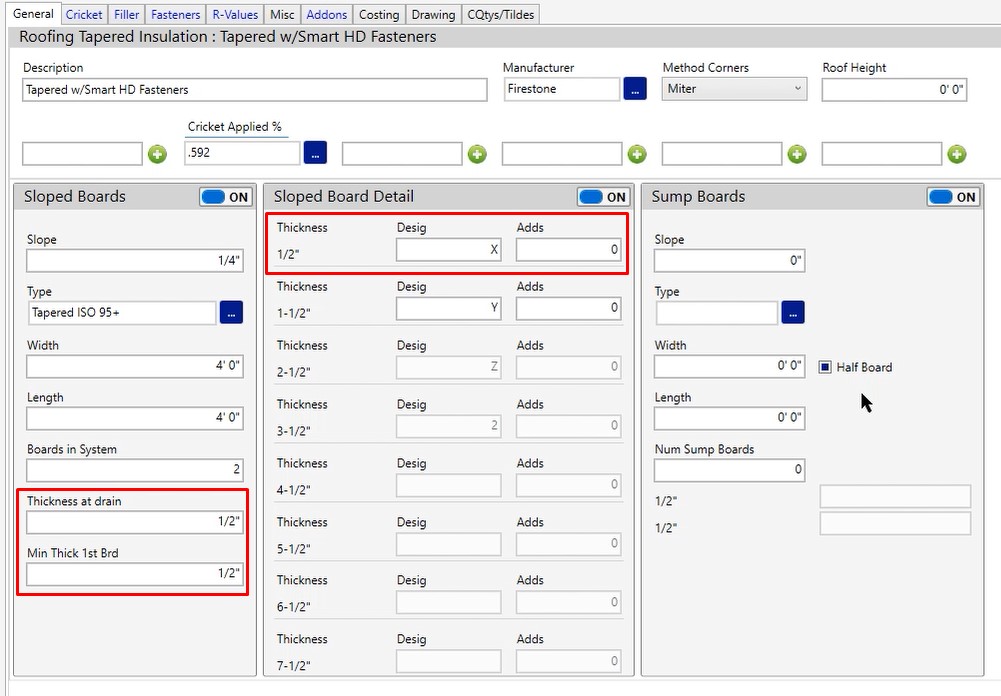Open the Method Corners Miter dropdown
This screenshot has height=696, width=1001.
[734, 89]
